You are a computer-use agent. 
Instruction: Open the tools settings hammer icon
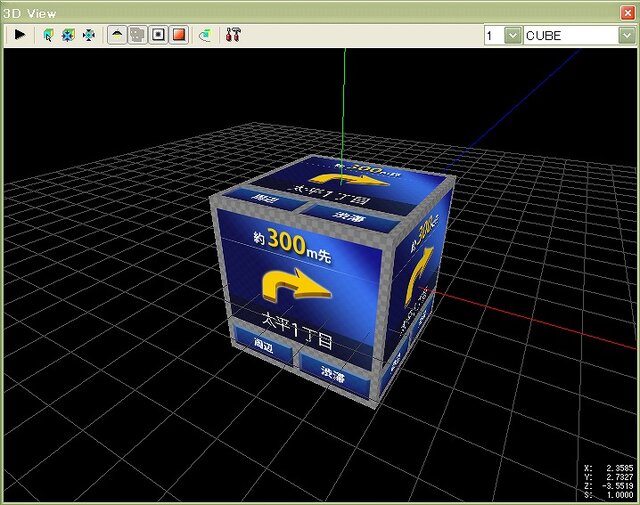(x=233, y=35)
